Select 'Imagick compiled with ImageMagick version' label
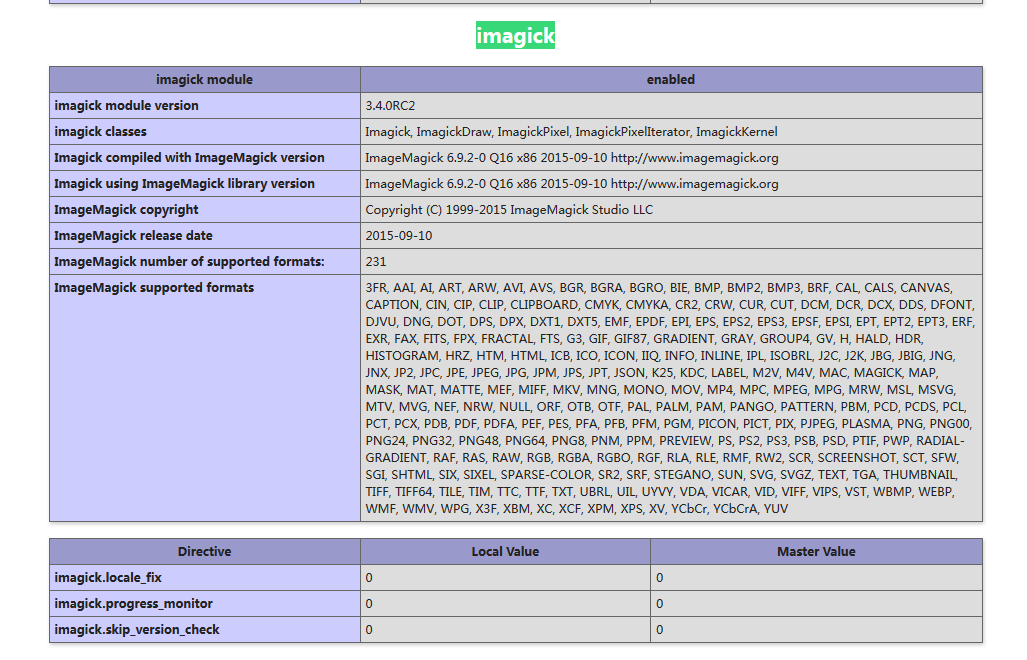The width and height of the screenshot is (1027, 660). tap(204, 158)
